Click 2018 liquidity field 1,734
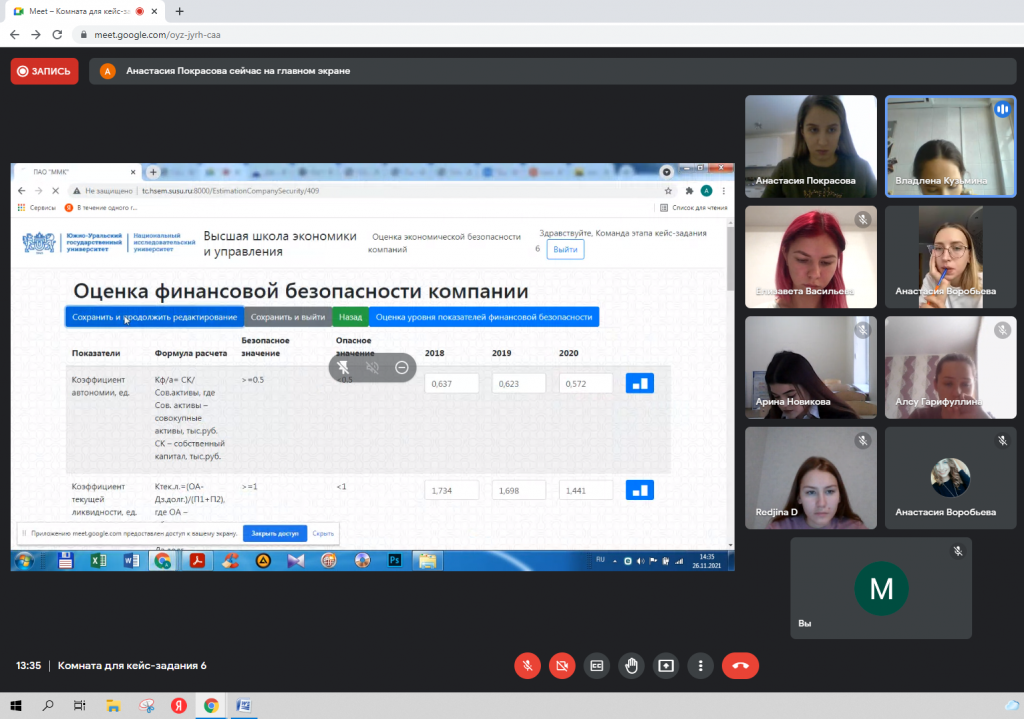This screenshot has height=719, width=1024. [451, 490]
